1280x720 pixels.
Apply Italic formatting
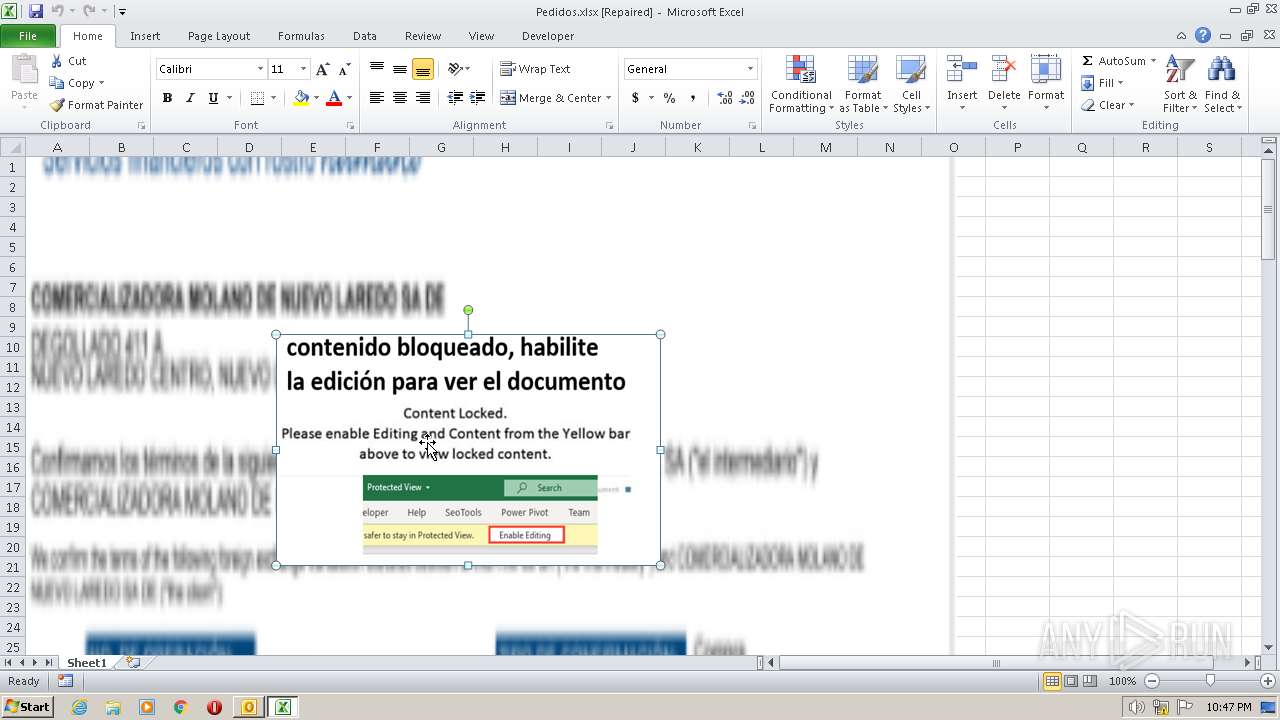pyautogui.click(x=190, y=98)
